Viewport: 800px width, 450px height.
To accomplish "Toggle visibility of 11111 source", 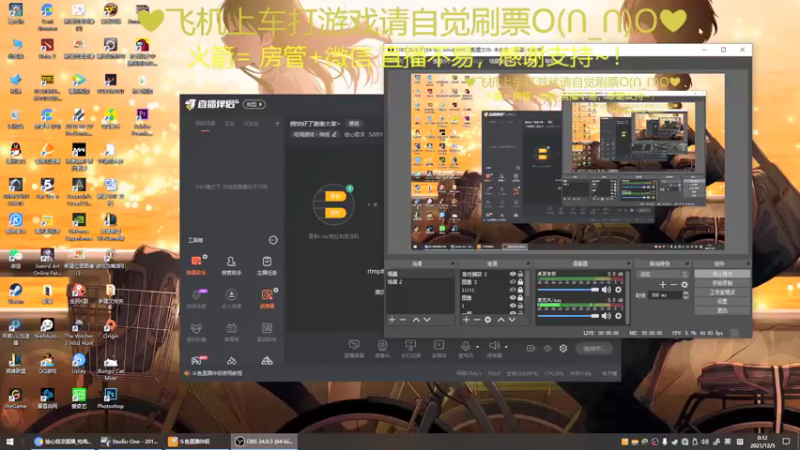I will 513,290.
